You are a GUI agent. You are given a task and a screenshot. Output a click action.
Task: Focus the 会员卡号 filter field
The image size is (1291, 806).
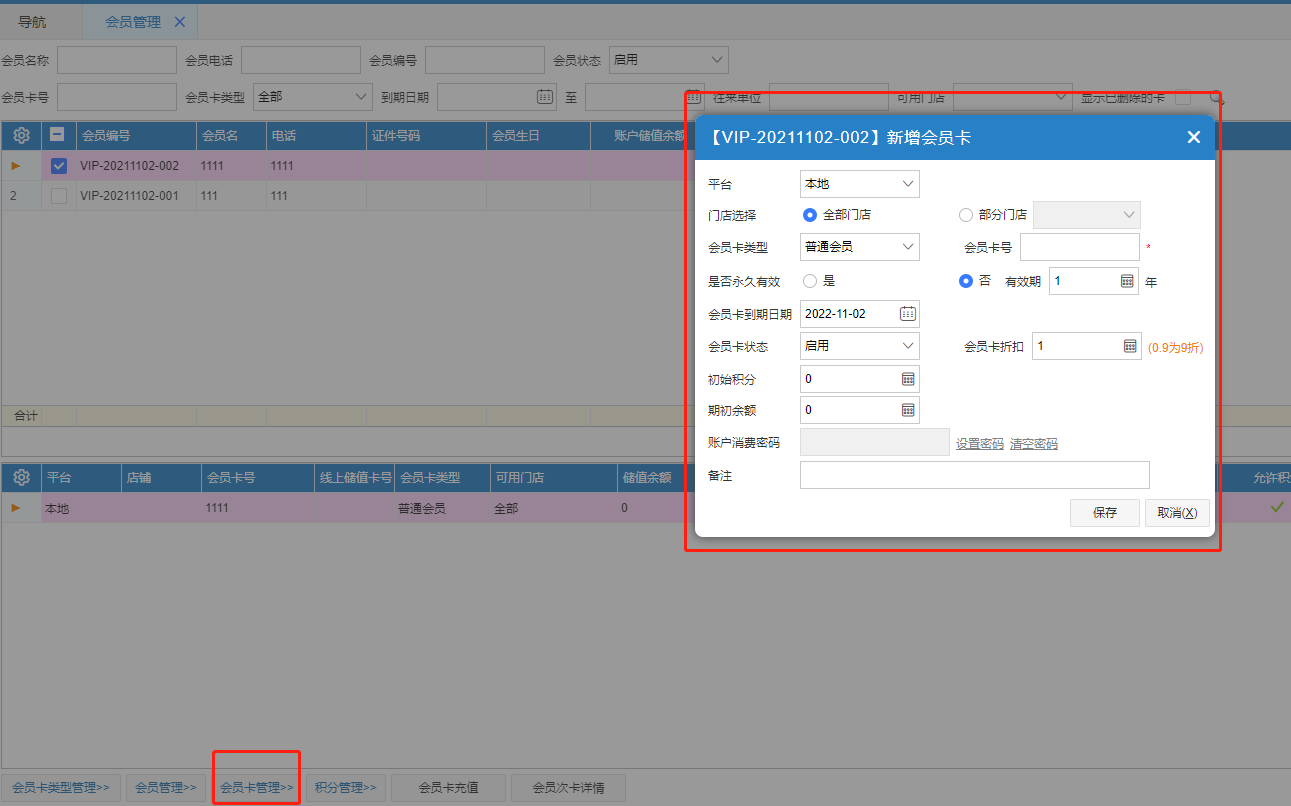click(117, 97)
